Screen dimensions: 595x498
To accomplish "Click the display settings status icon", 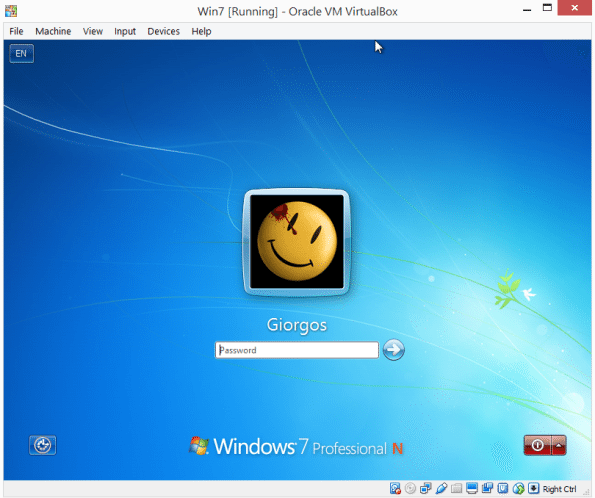I will point(472,489).
